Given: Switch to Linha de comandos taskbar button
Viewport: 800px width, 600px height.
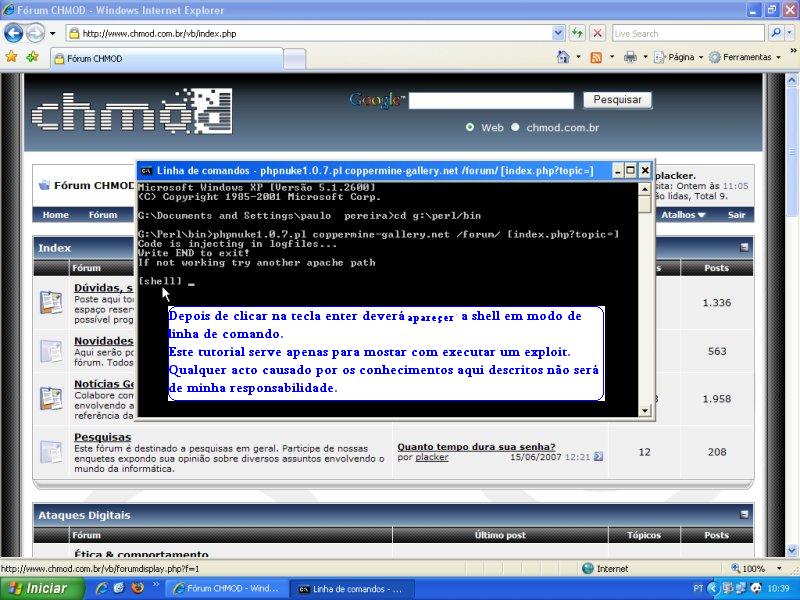Looking at the screenshot, I should (352, 589).
